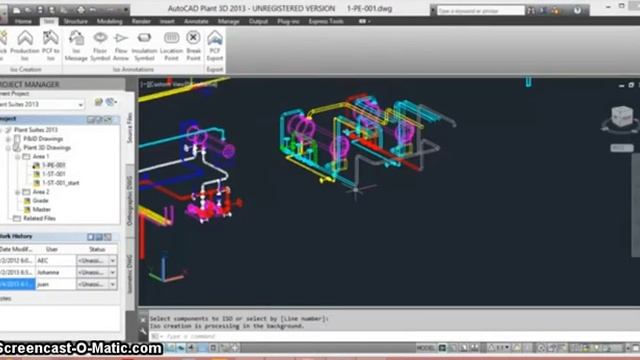Select the Orthographic DWG side tab
Viewport: 640px width, 360px height.
(x=130, y=201)
